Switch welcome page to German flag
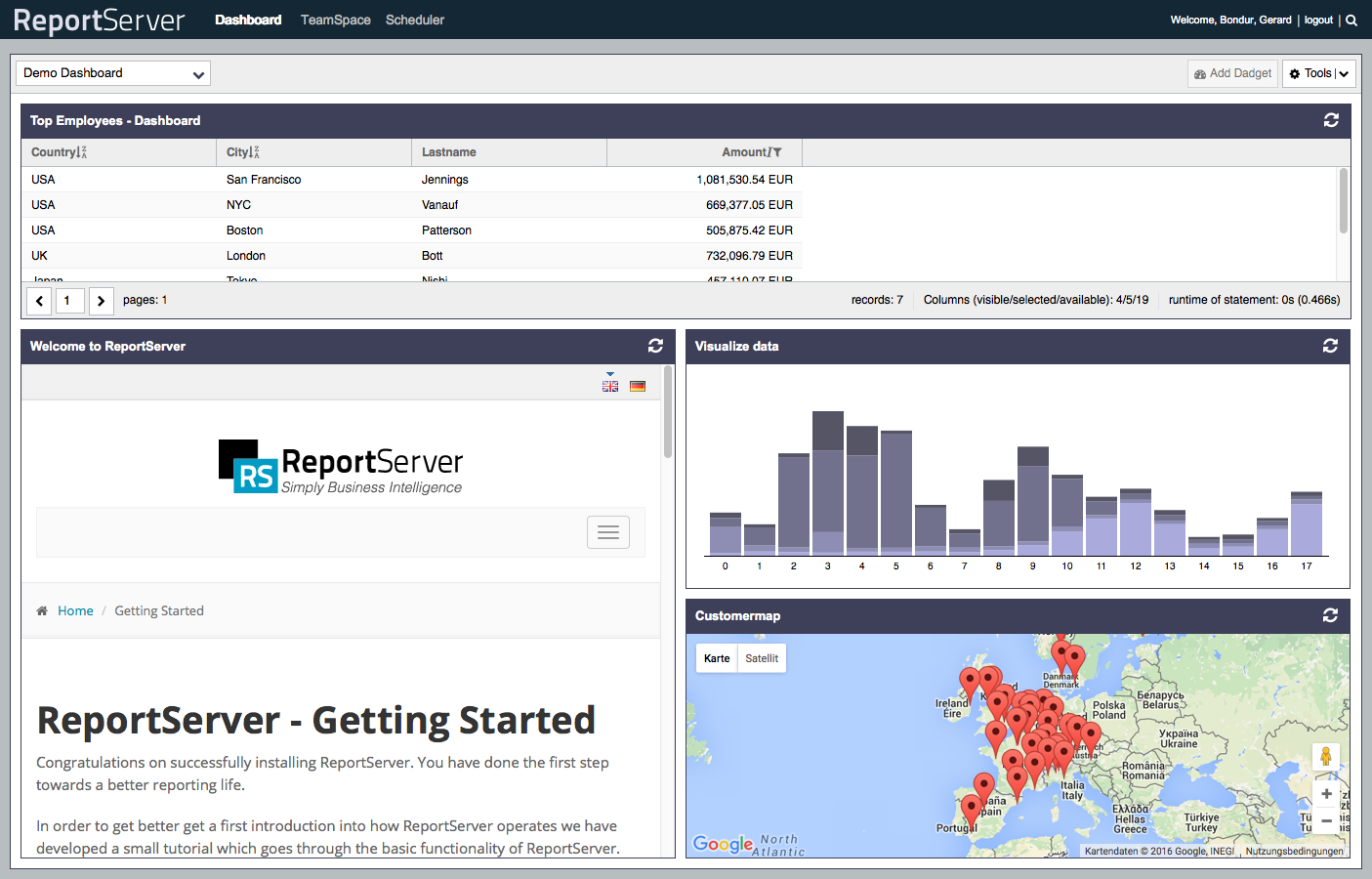Screen dimensions: 1372x879 pos(638,386)
